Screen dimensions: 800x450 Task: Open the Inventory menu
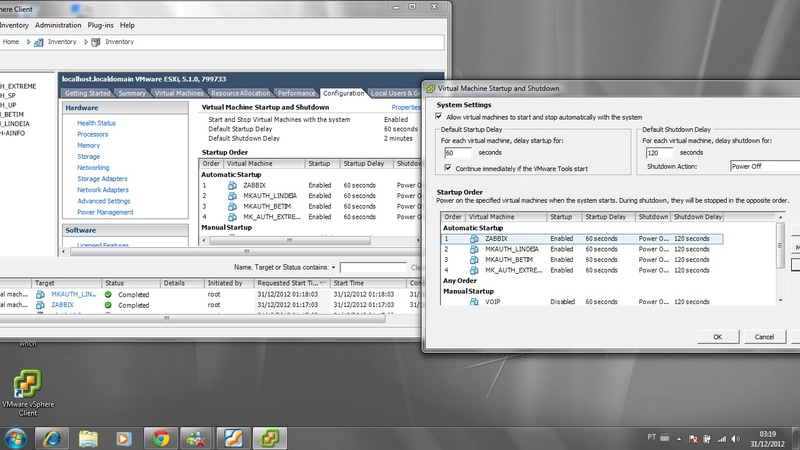pos(14,25)
